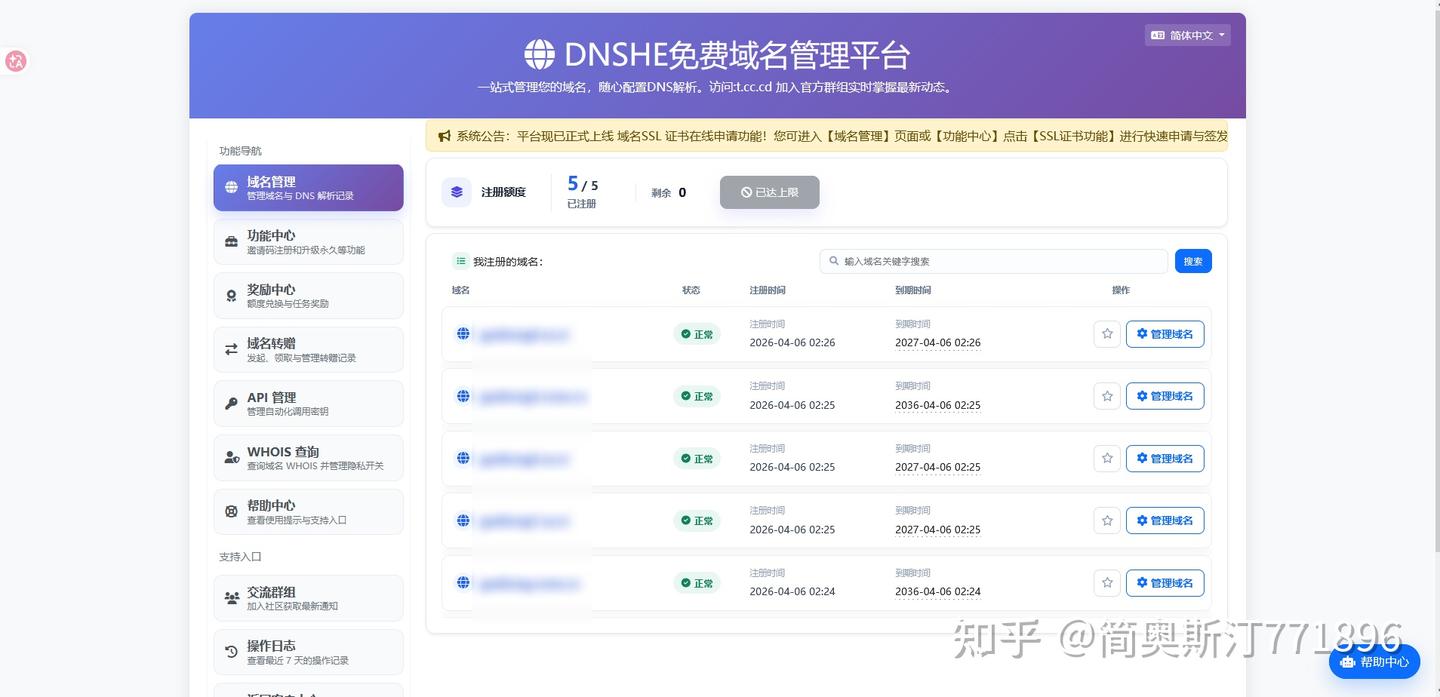Click the transfer arrows icon of 域名转赠
The width and height of the screenshot is (1440, 697).
231,350
